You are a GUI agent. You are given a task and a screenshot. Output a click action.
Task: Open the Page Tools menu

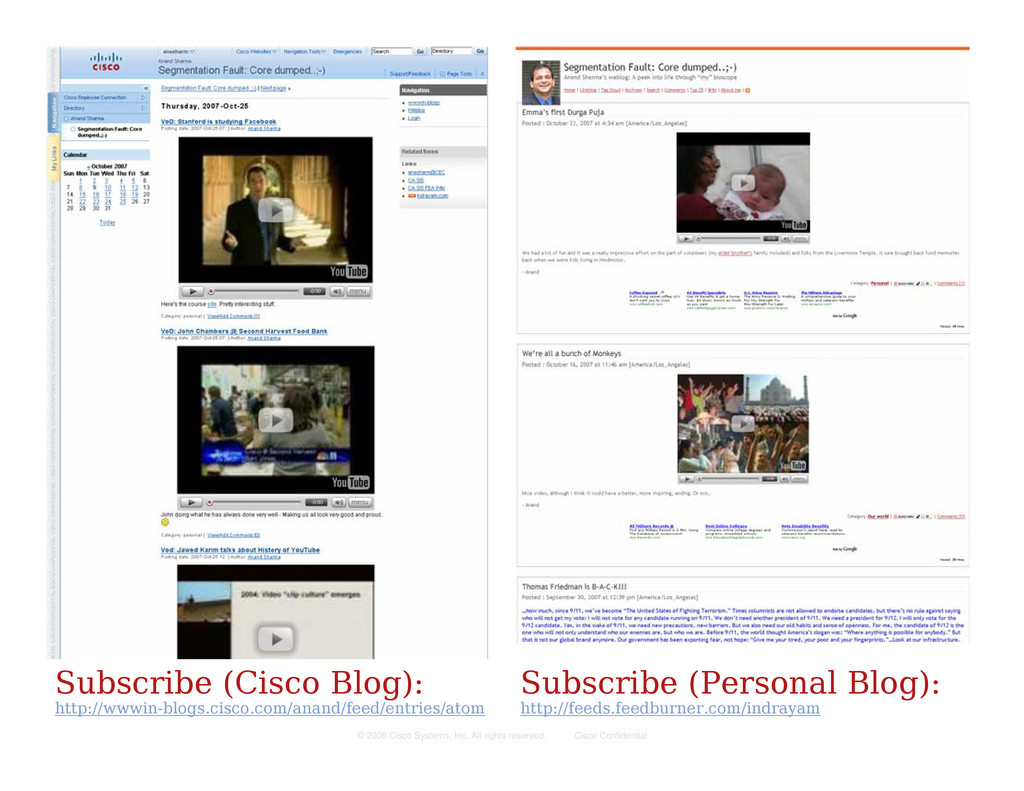click(456, 74)
